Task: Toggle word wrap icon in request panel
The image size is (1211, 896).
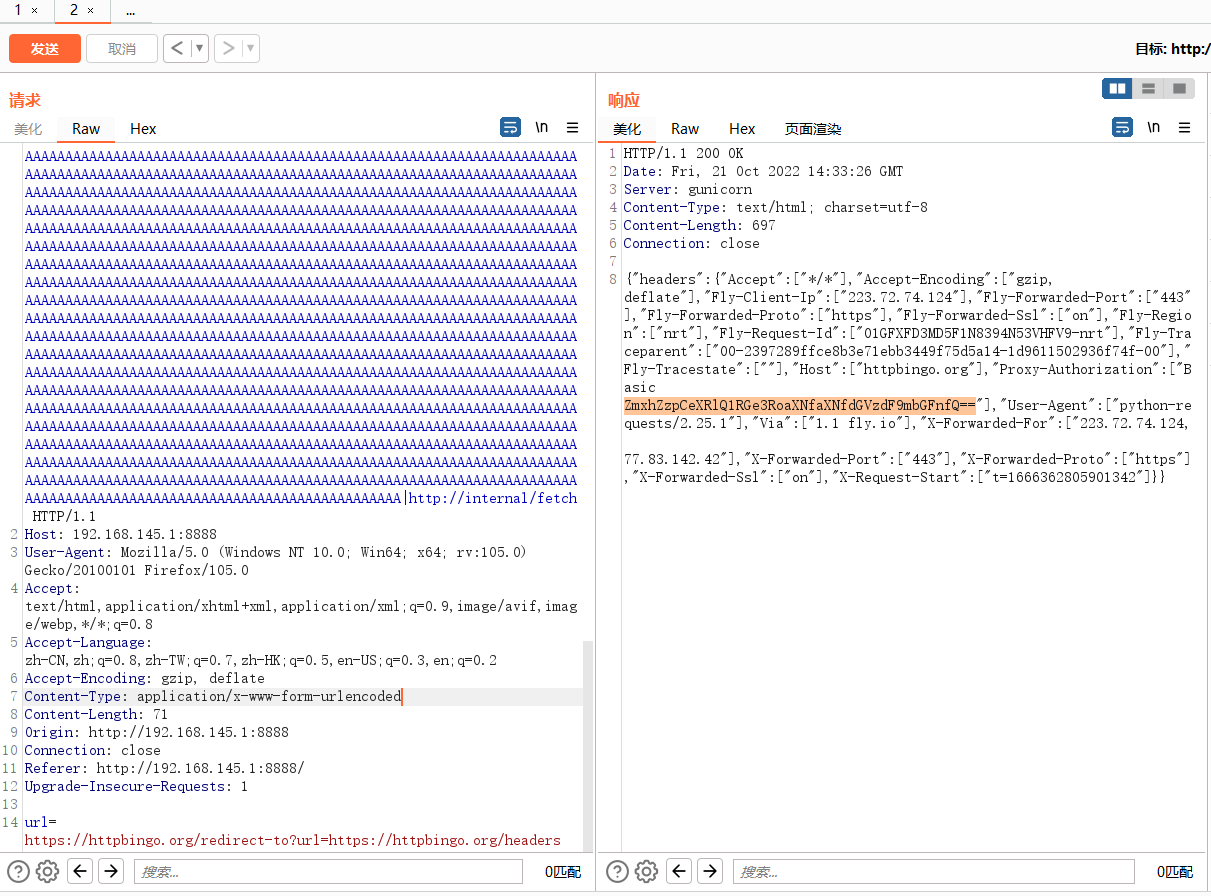Action: pyautogui.click(x=511, y=127)
